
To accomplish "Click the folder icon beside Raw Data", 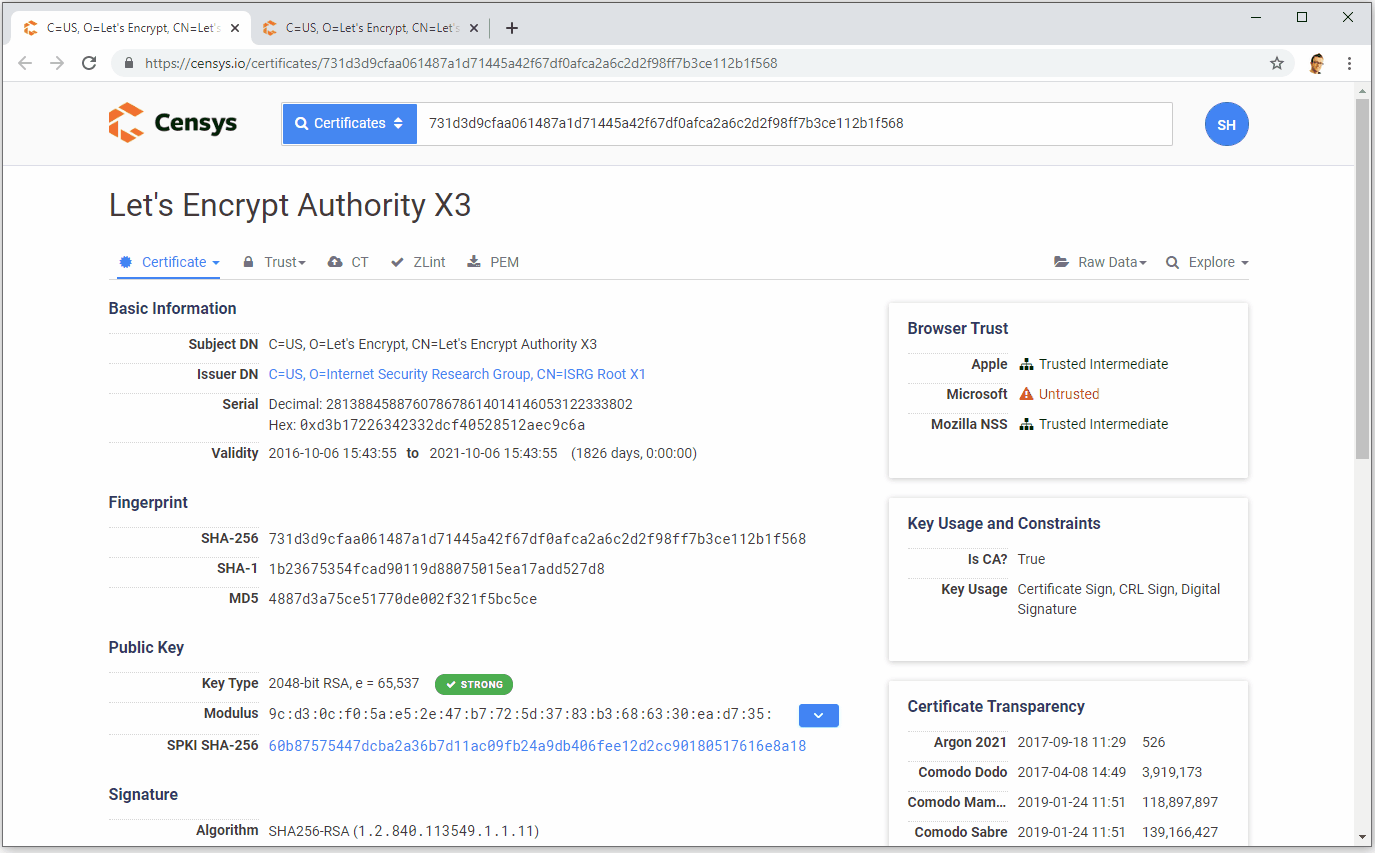I will [x=1061, y=262].
